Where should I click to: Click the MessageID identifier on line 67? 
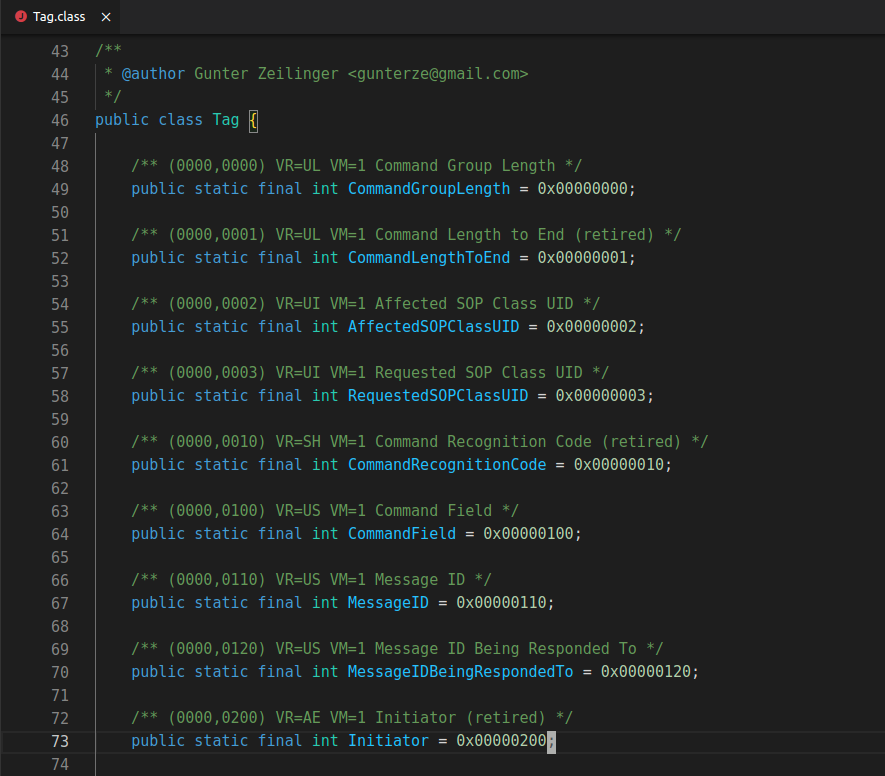388,602
